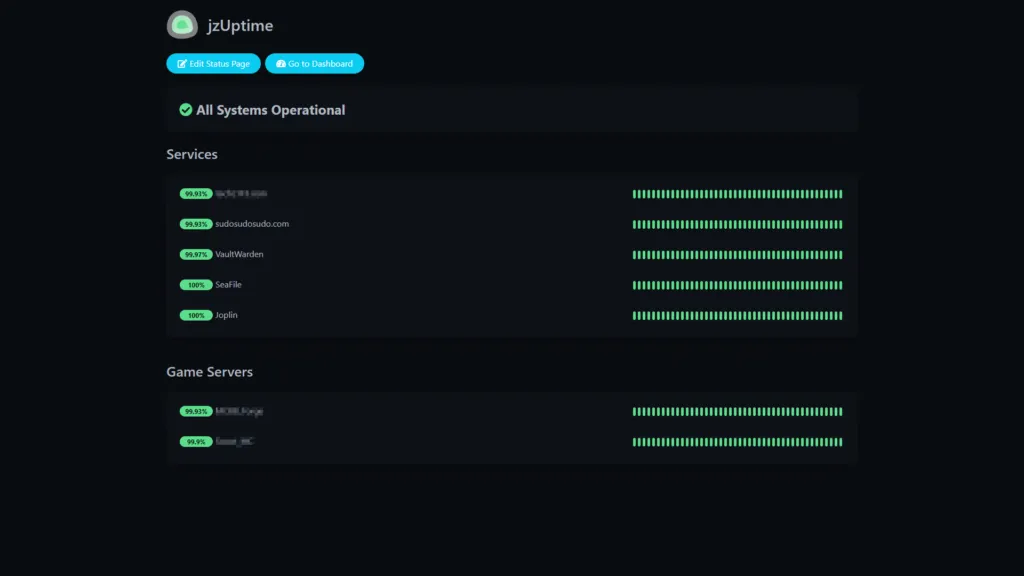
Task: Click the green checkmark status icon
Action: point(186,110)
